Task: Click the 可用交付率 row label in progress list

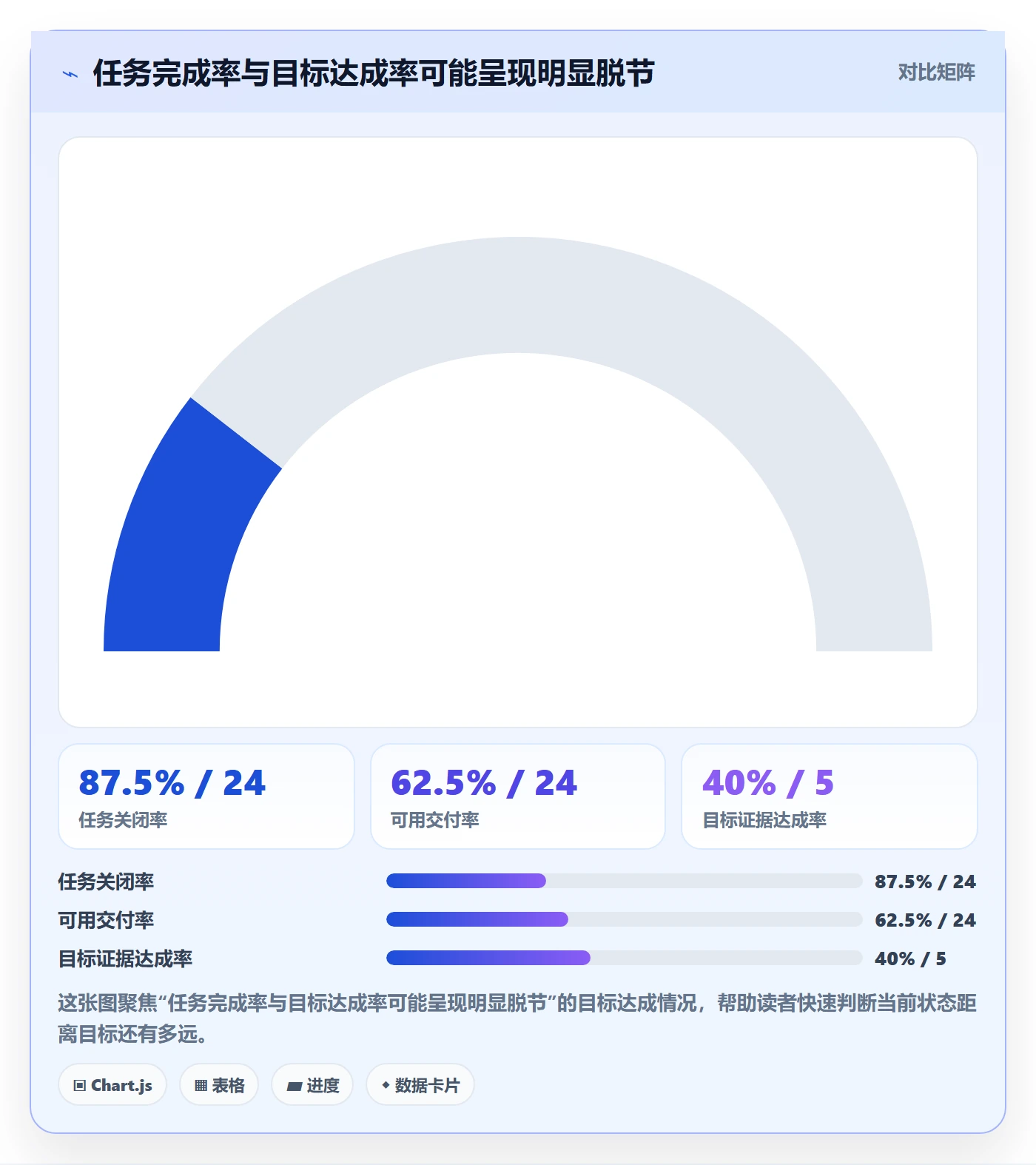Action: pyautogui.click(x=106, y=920)
